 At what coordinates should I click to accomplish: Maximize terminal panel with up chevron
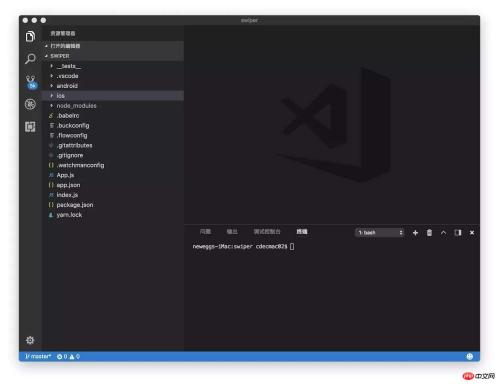click(x=443, y=233)
